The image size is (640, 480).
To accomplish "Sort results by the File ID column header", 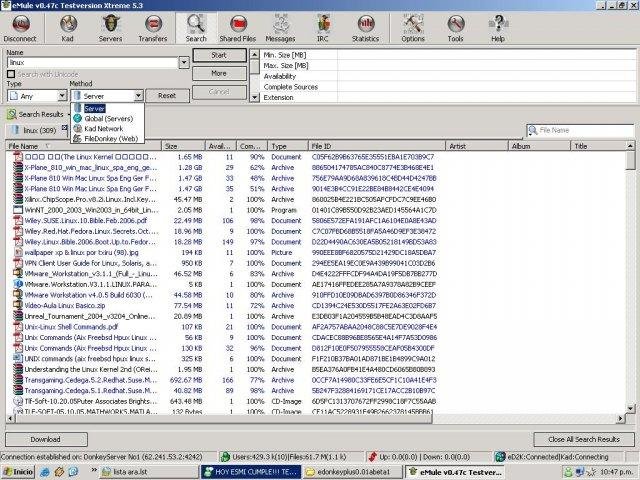I will tap(377, 146).
